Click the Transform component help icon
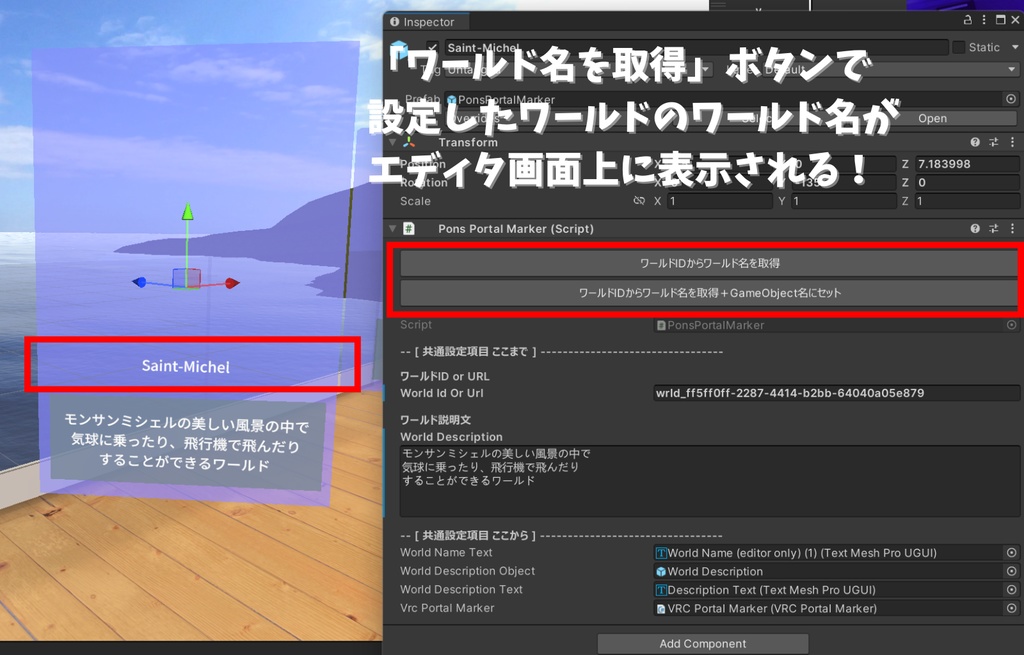The image size is (1024, 655). coord(975,142)
